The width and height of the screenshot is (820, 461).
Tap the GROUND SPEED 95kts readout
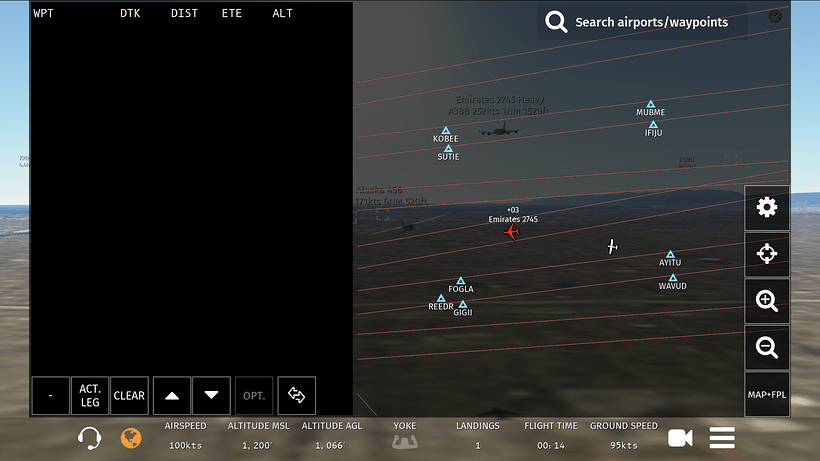pos(624,435)
